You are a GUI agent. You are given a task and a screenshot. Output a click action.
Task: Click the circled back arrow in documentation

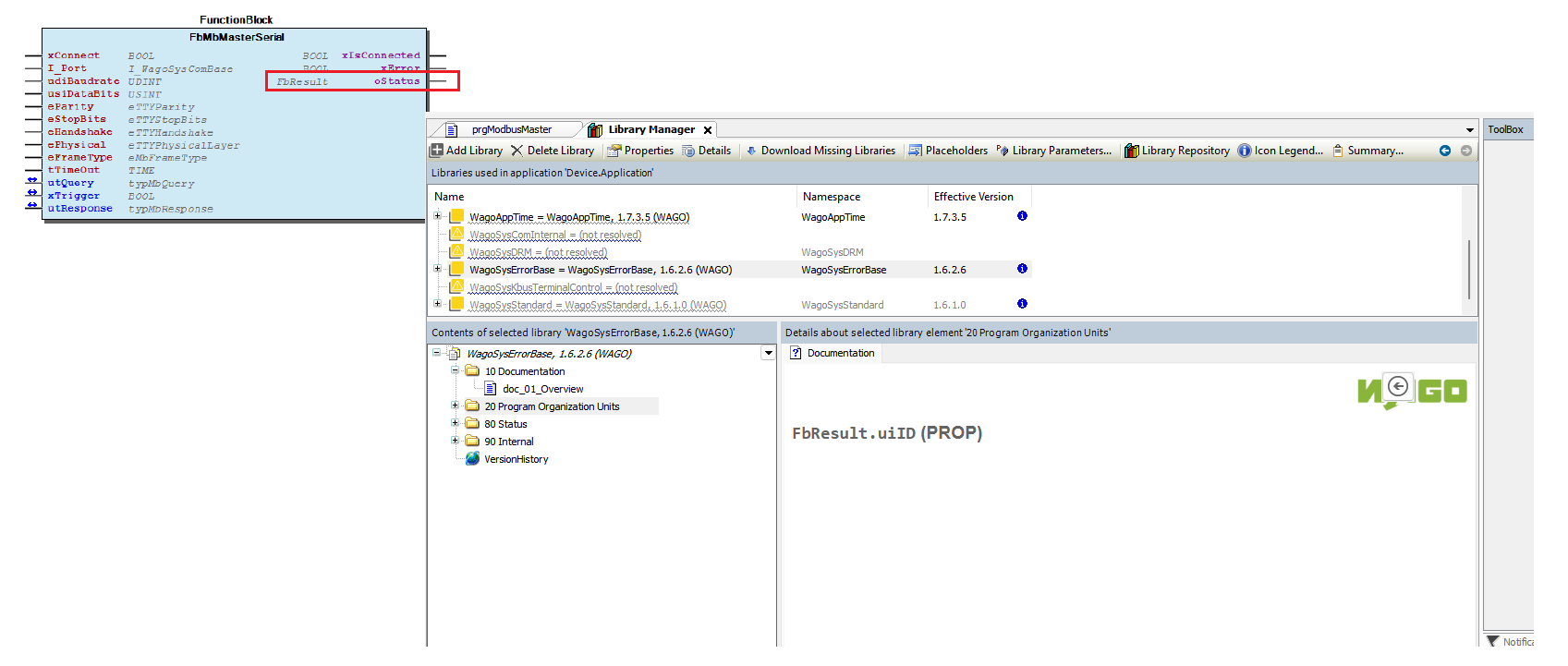point(1398,386)
